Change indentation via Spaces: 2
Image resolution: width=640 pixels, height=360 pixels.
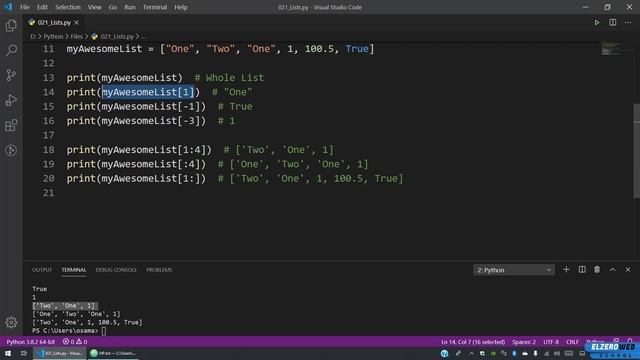(524, 342)
